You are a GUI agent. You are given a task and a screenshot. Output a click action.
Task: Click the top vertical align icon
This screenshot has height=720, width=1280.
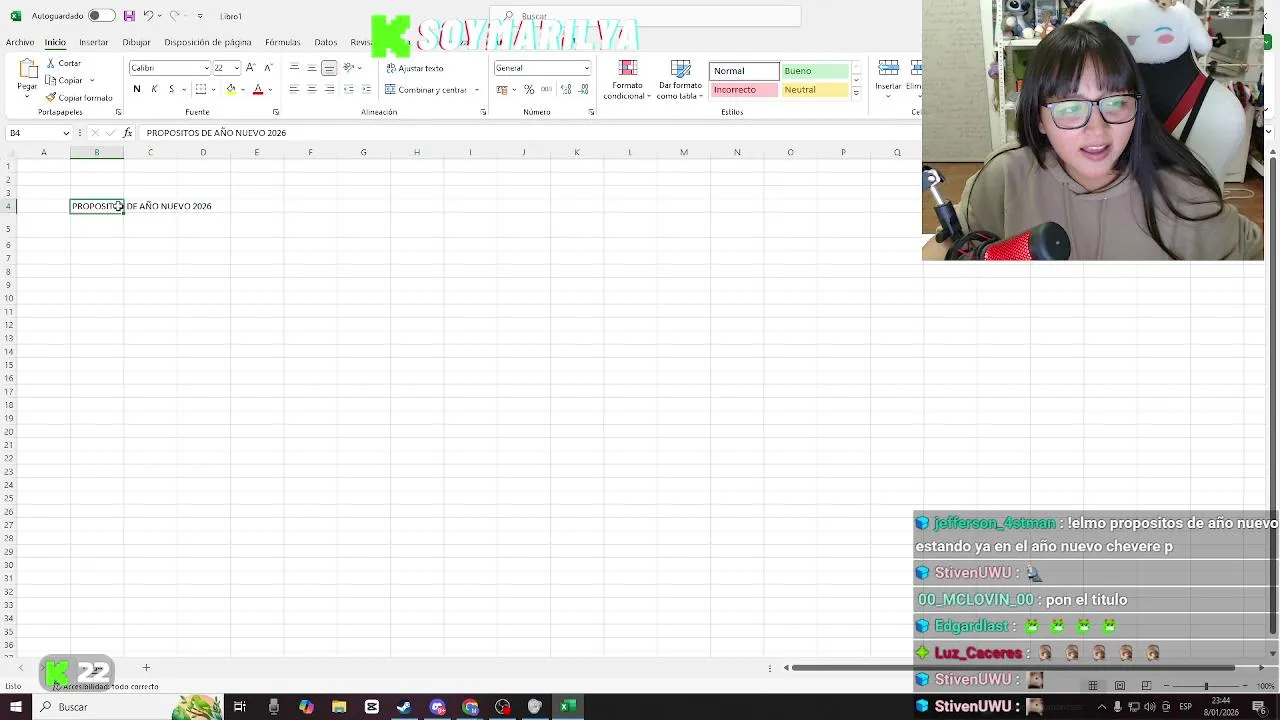[294, 68]
